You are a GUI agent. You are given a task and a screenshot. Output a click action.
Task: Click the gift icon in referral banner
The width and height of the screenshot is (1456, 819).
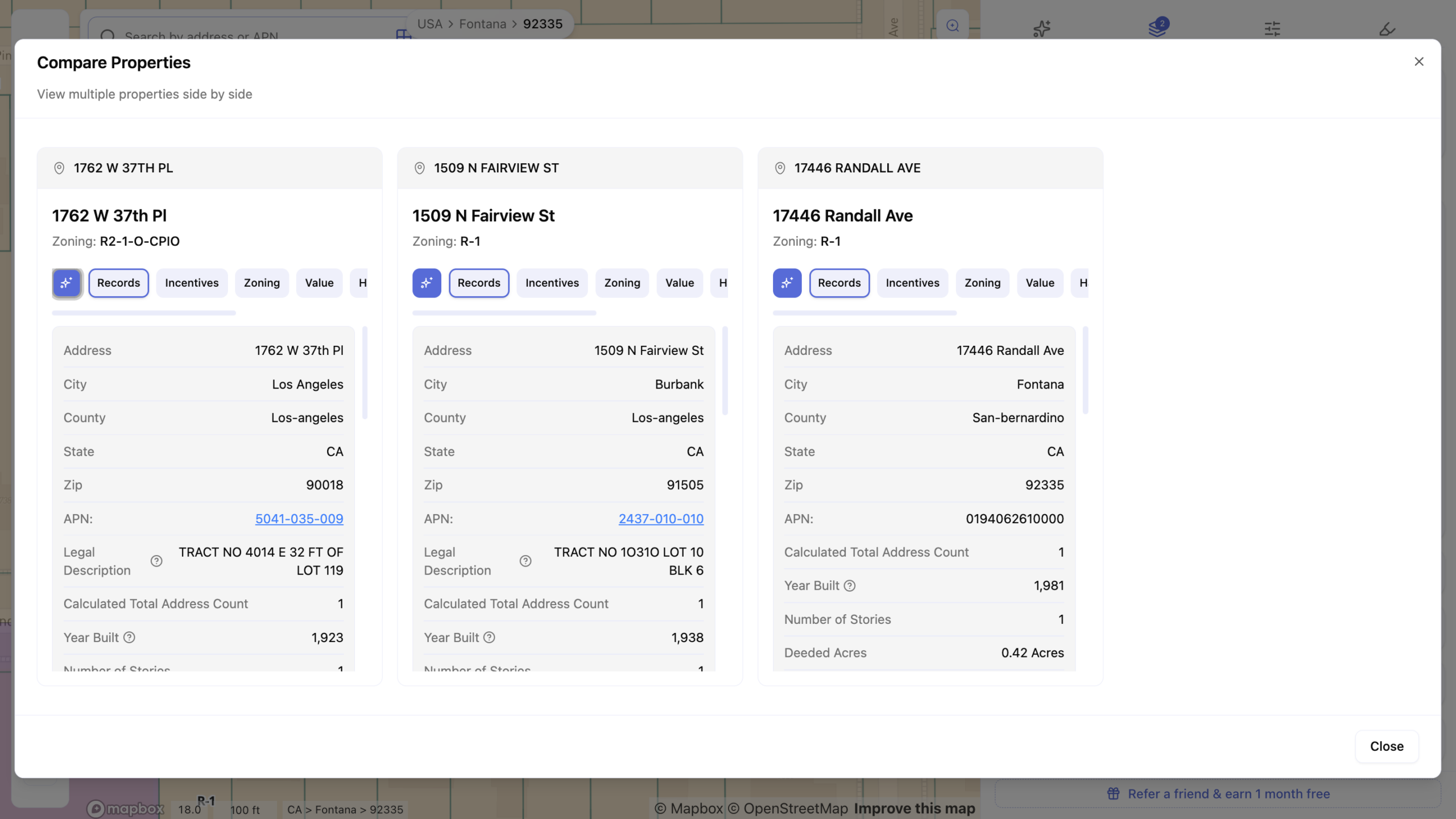(x=1113, y=793)
